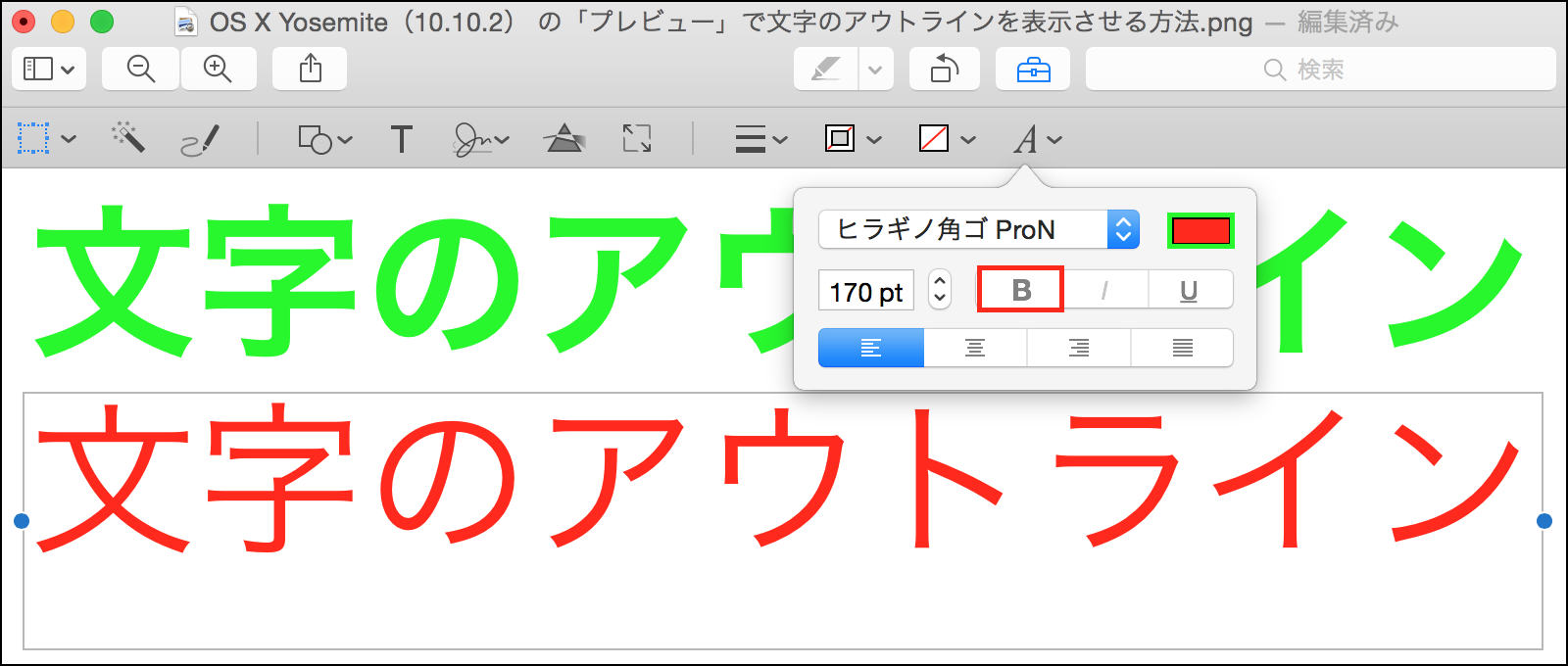Viewport: 1568px width, 666px height.
Task: Click the 検索 search field
Action: (1320, 69)
